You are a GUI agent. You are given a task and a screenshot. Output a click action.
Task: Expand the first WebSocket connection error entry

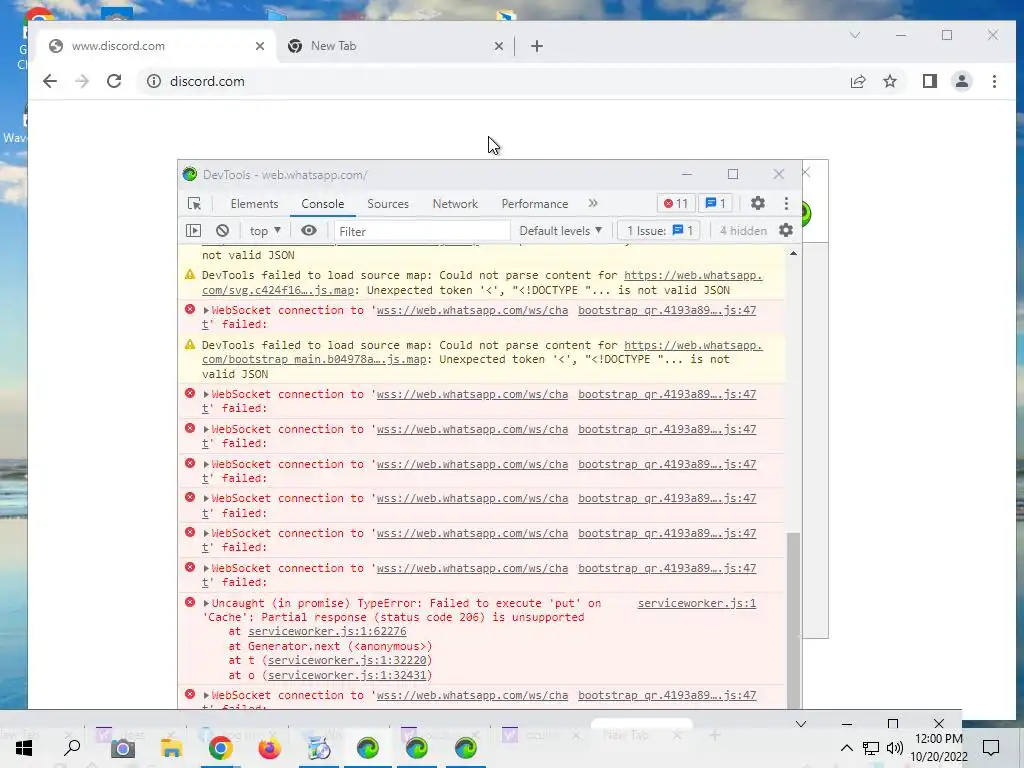tap(206, 310)
